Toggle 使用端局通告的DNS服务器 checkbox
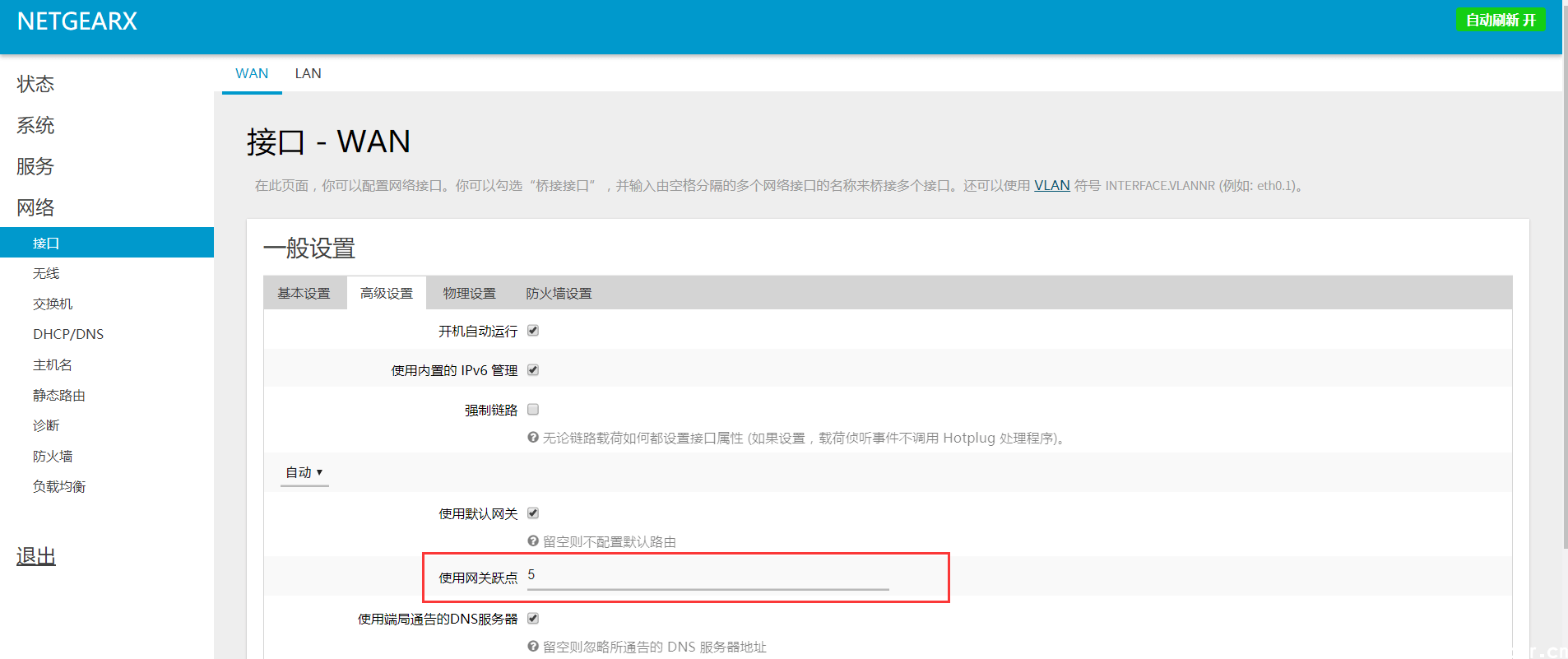The width and height of the screenshot is (1568, 659). (x=533, y=619)
